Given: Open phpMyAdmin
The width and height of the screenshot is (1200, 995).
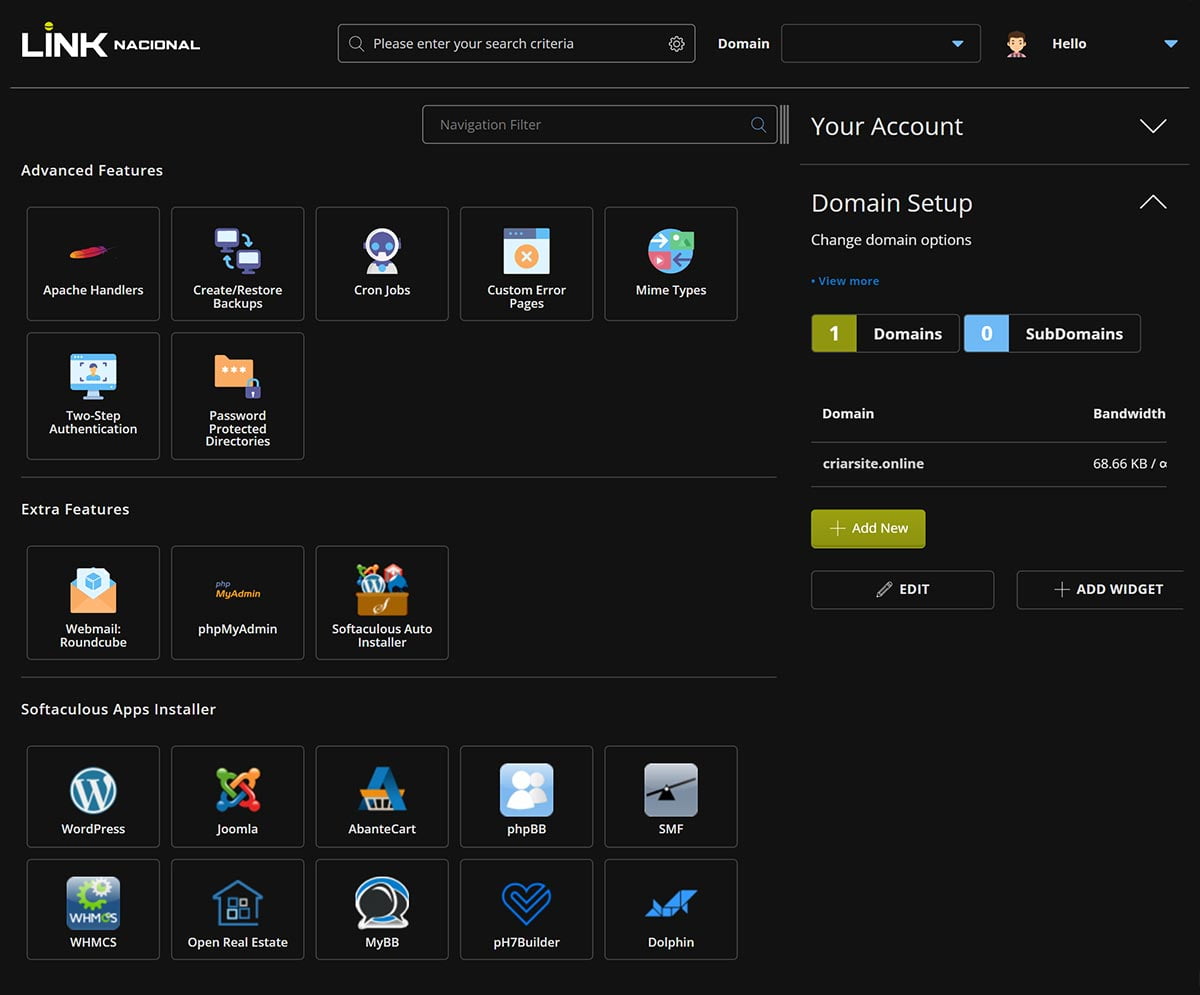Looking at the screenshot, I should (237, 603).
